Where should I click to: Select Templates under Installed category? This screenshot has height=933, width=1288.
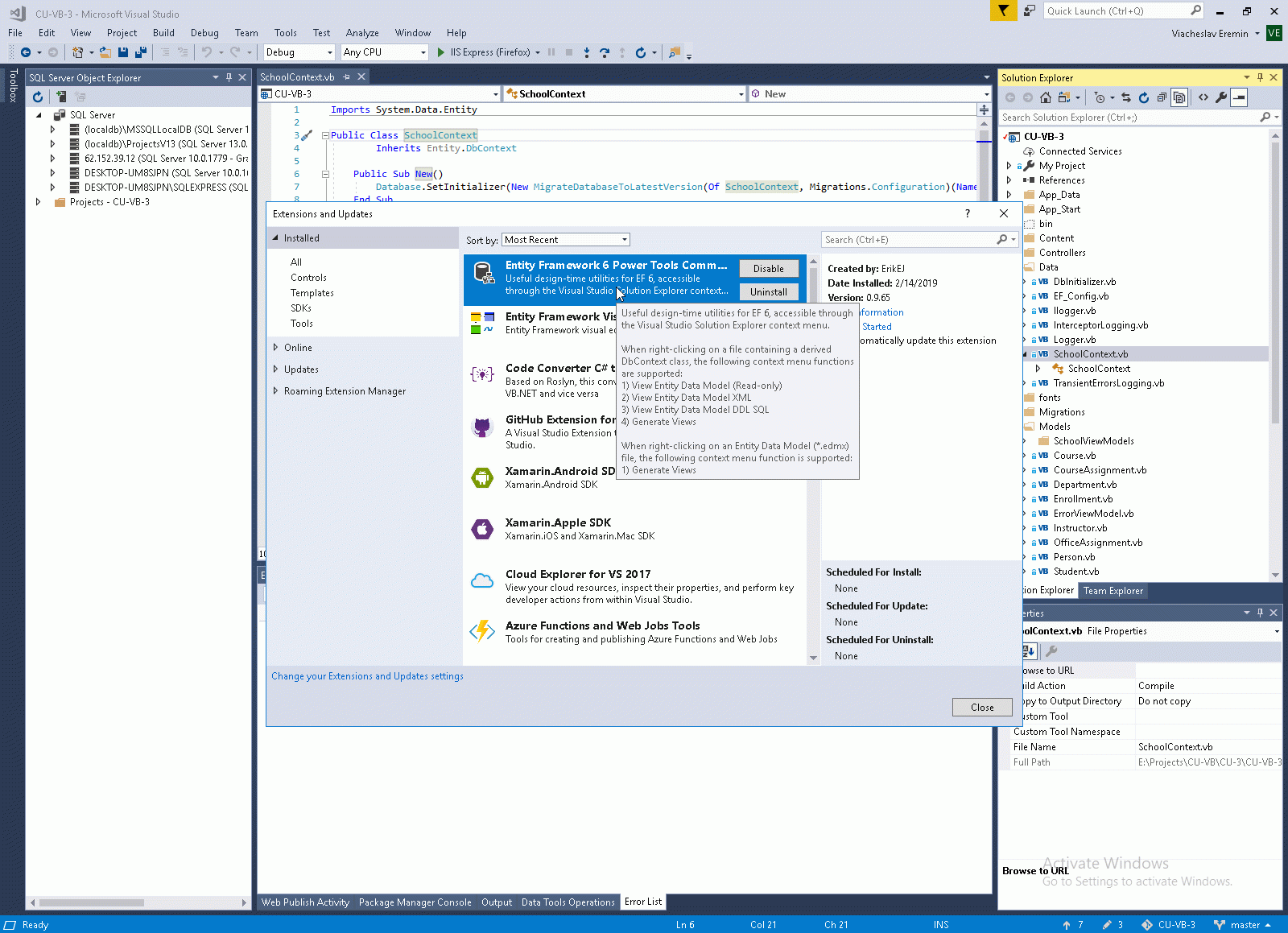click(x=312, y=293)
